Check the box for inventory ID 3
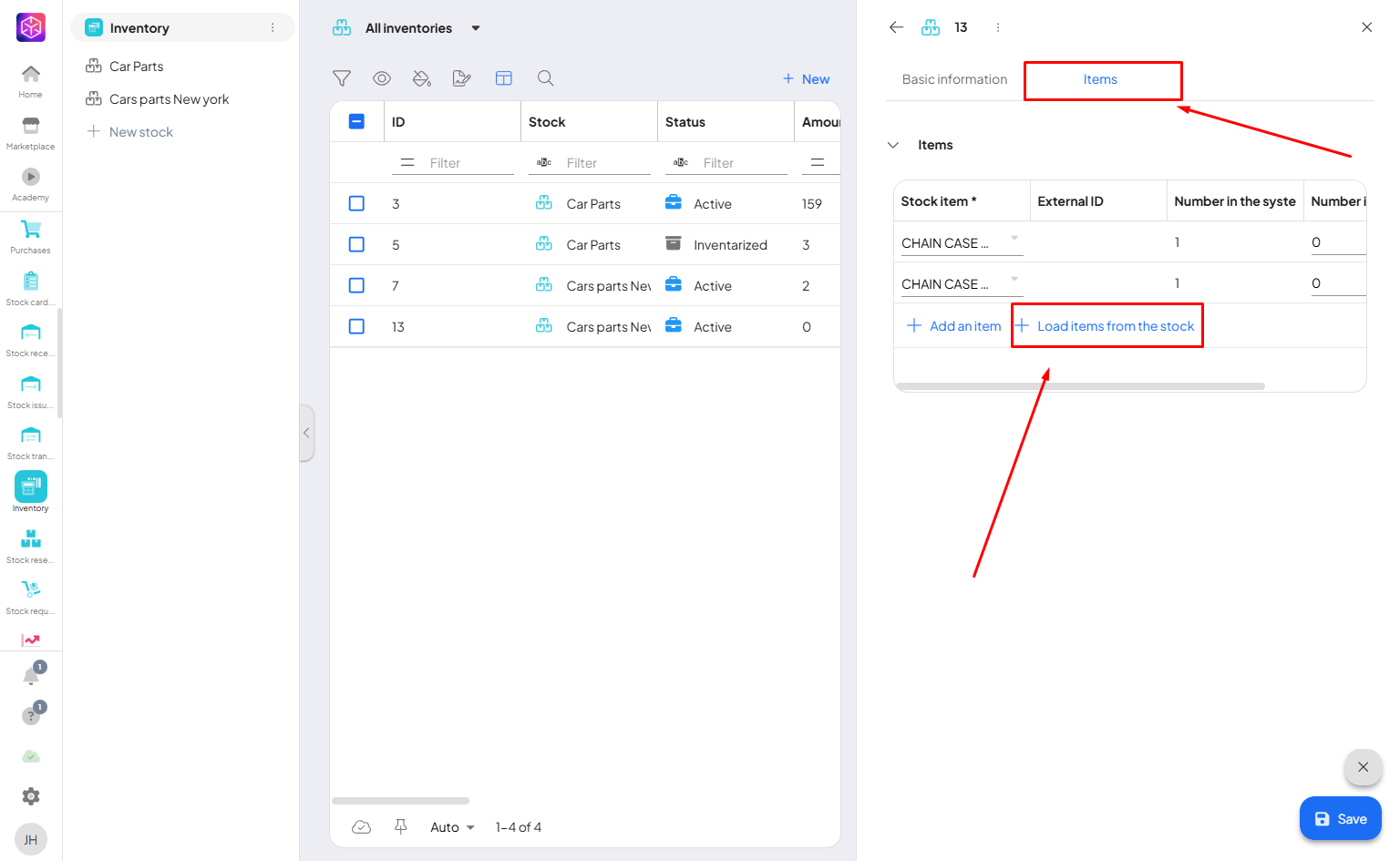 (357, 203)
